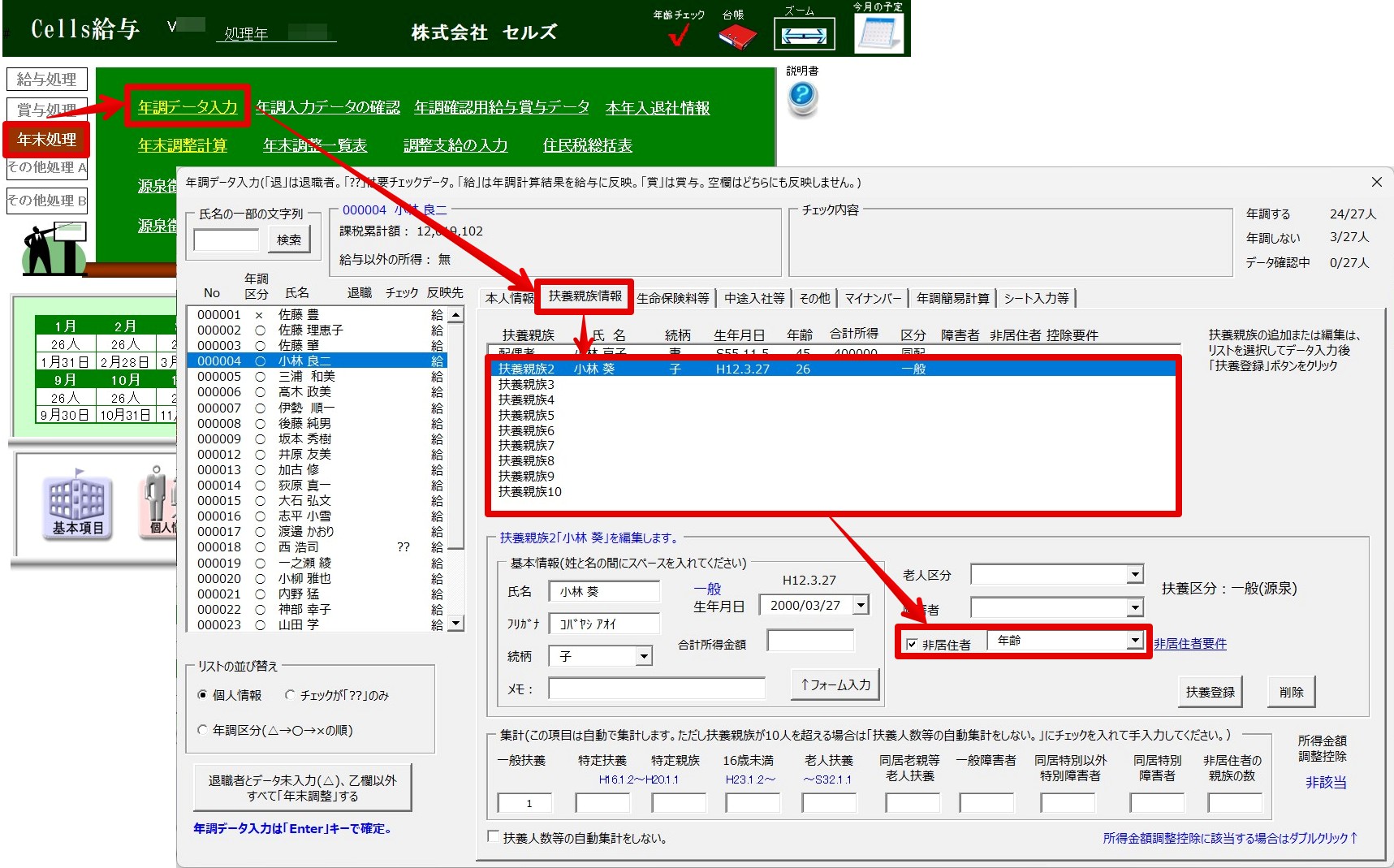Open the 基本項目 building icon

coord(77,507)
